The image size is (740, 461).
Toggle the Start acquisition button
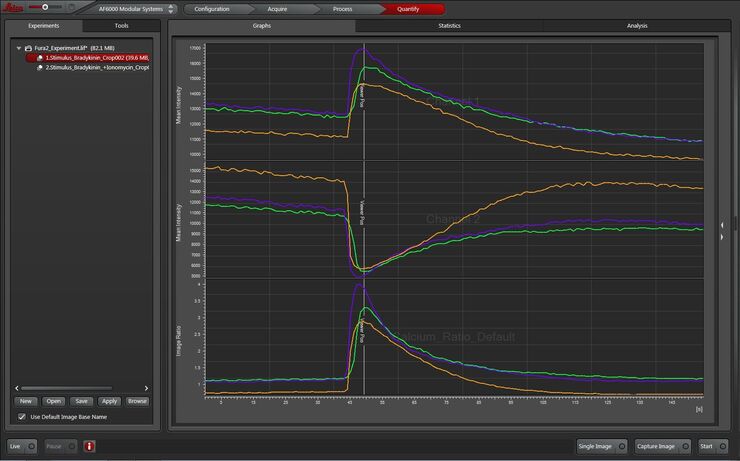click(x=713, y=446)
